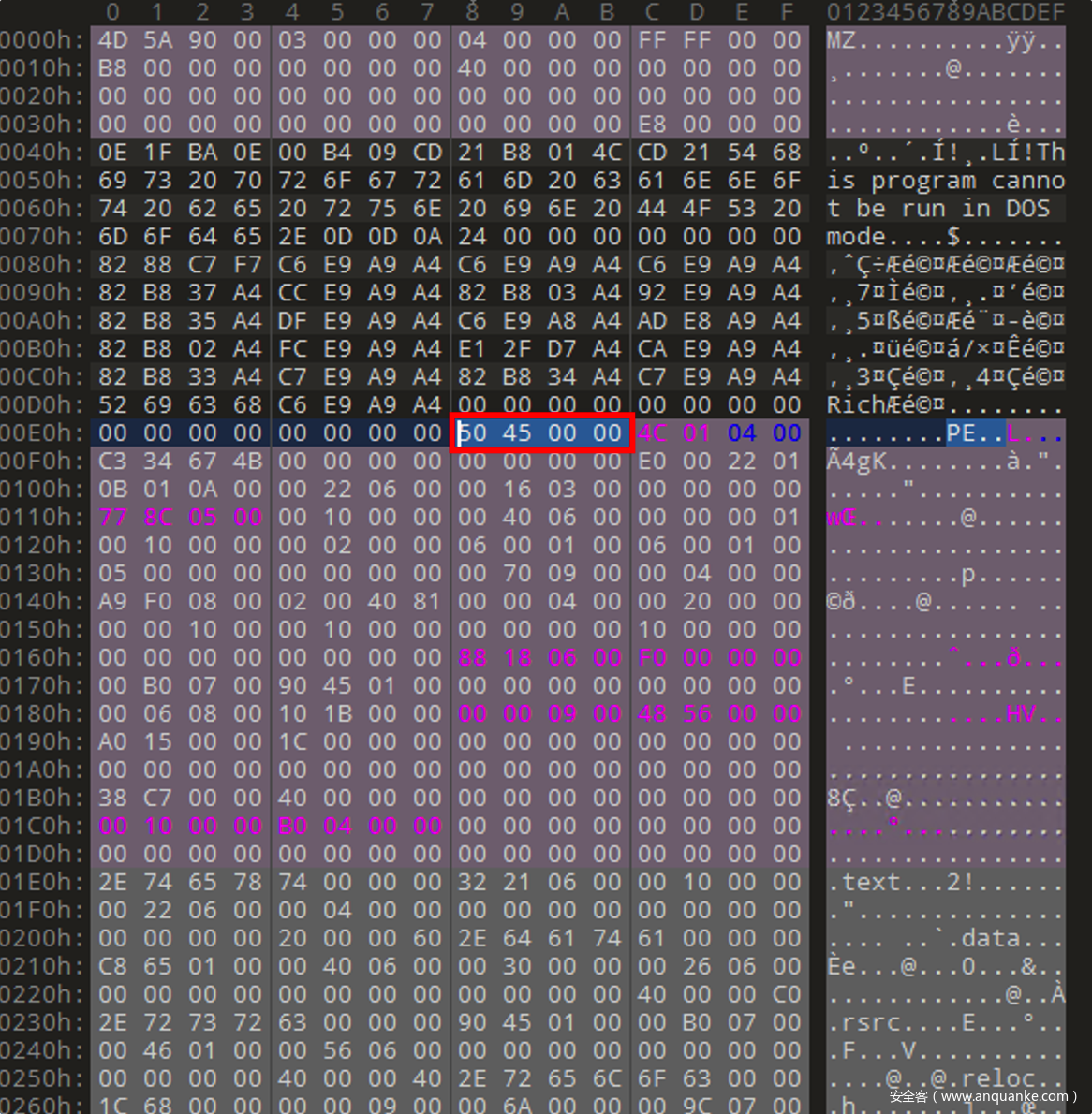Click magenta byte 77 in row 0110h
The image size is (1092, 1114).
113,517
